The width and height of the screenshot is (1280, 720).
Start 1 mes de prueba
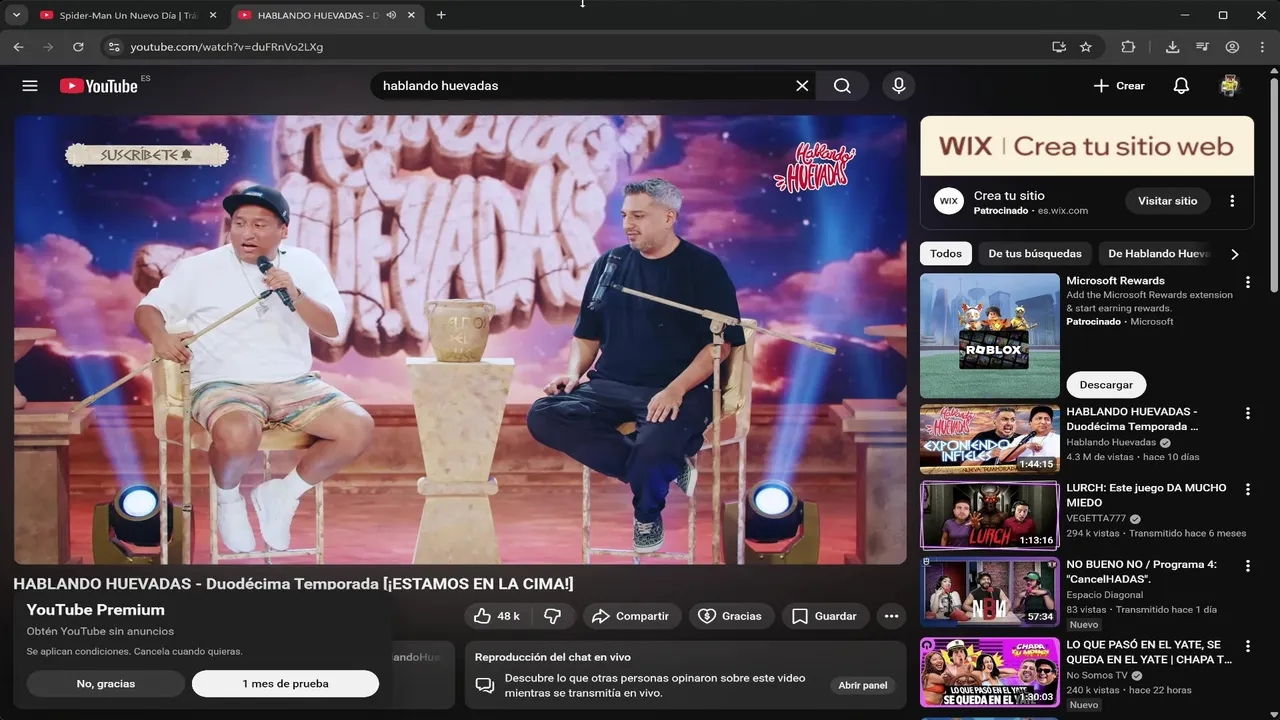(x=285, y=684)
